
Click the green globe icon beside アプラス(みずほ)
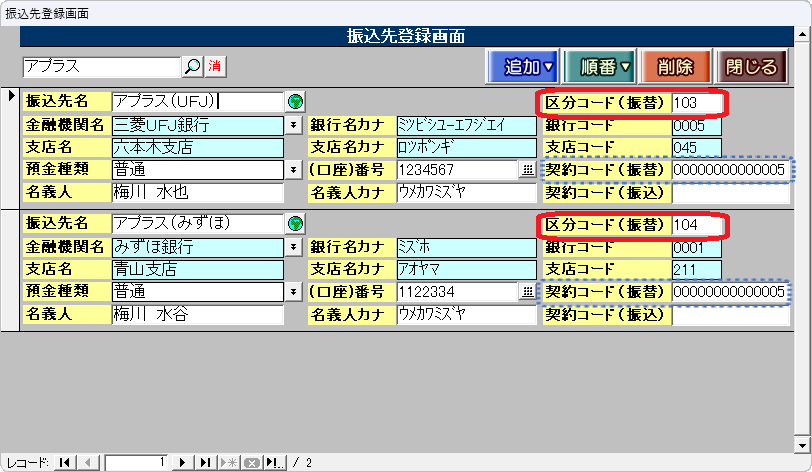[x=295, y=223]
